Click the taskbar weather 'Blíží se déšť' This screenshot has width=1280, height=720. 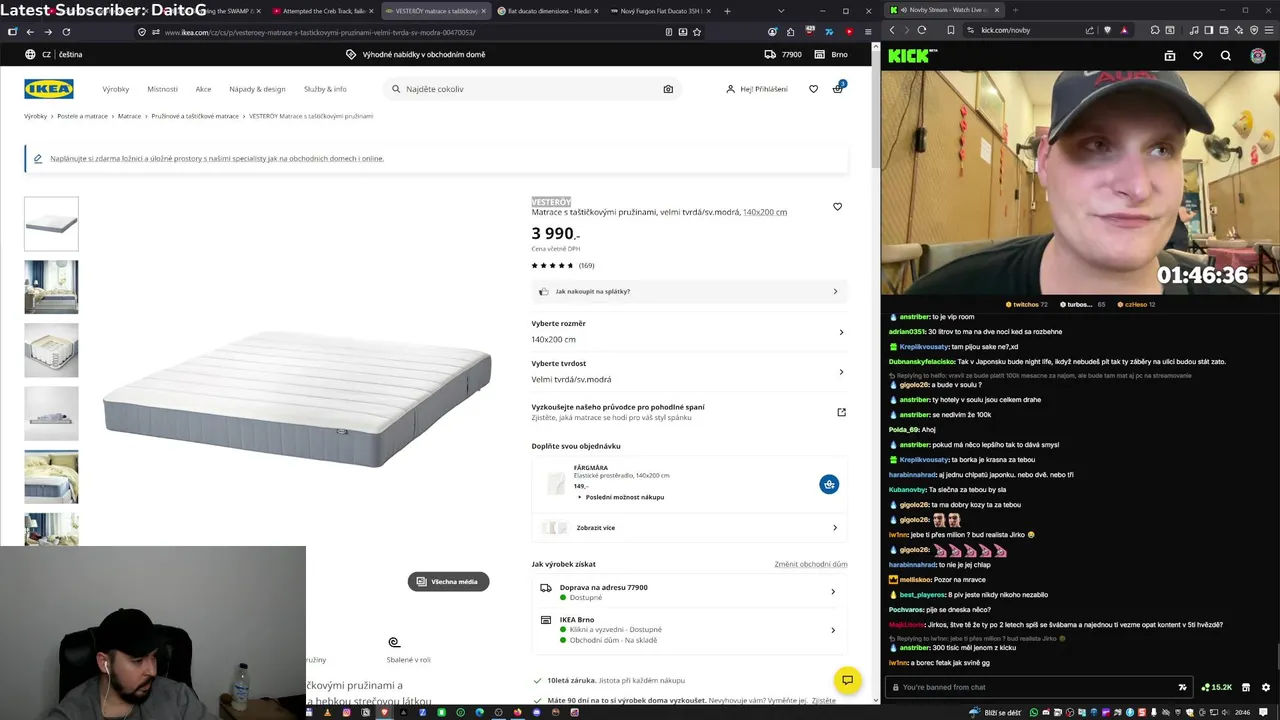tap(994, 713)
